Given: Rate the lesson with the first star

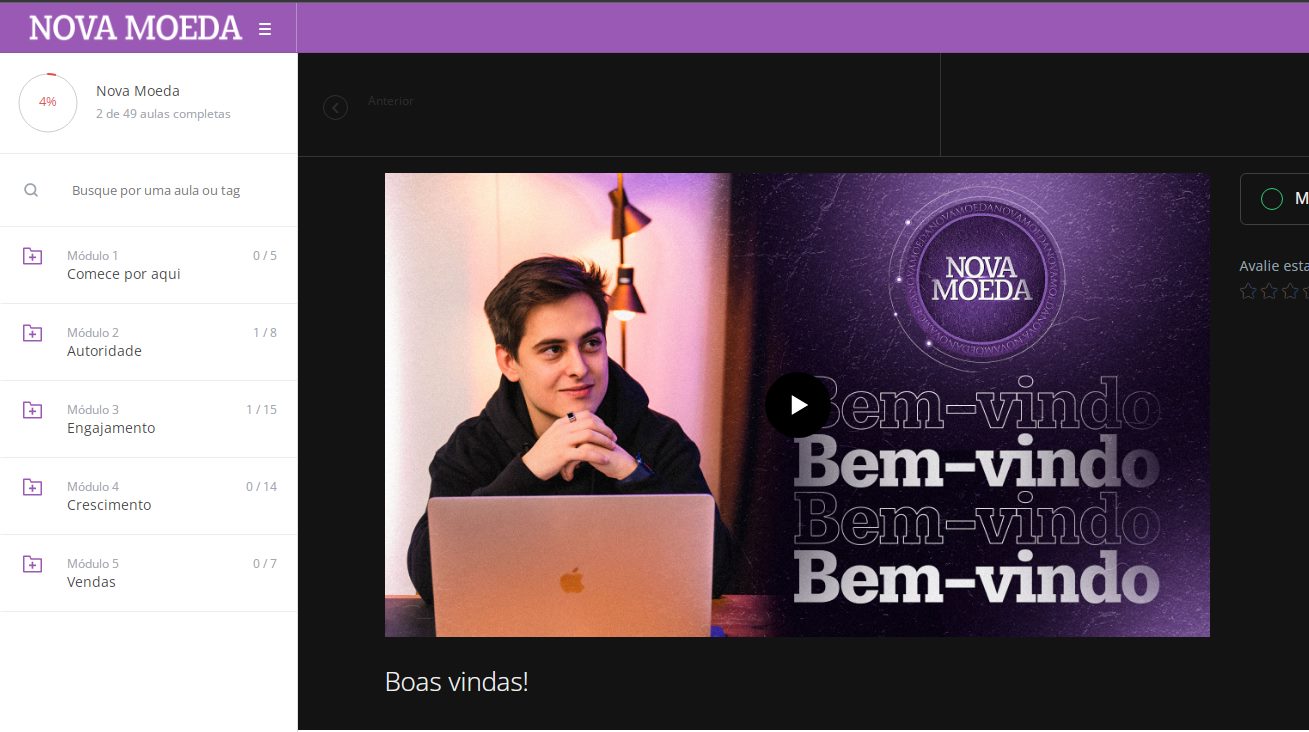Looking at the screenshot, I should click(x=1248, y=291).
